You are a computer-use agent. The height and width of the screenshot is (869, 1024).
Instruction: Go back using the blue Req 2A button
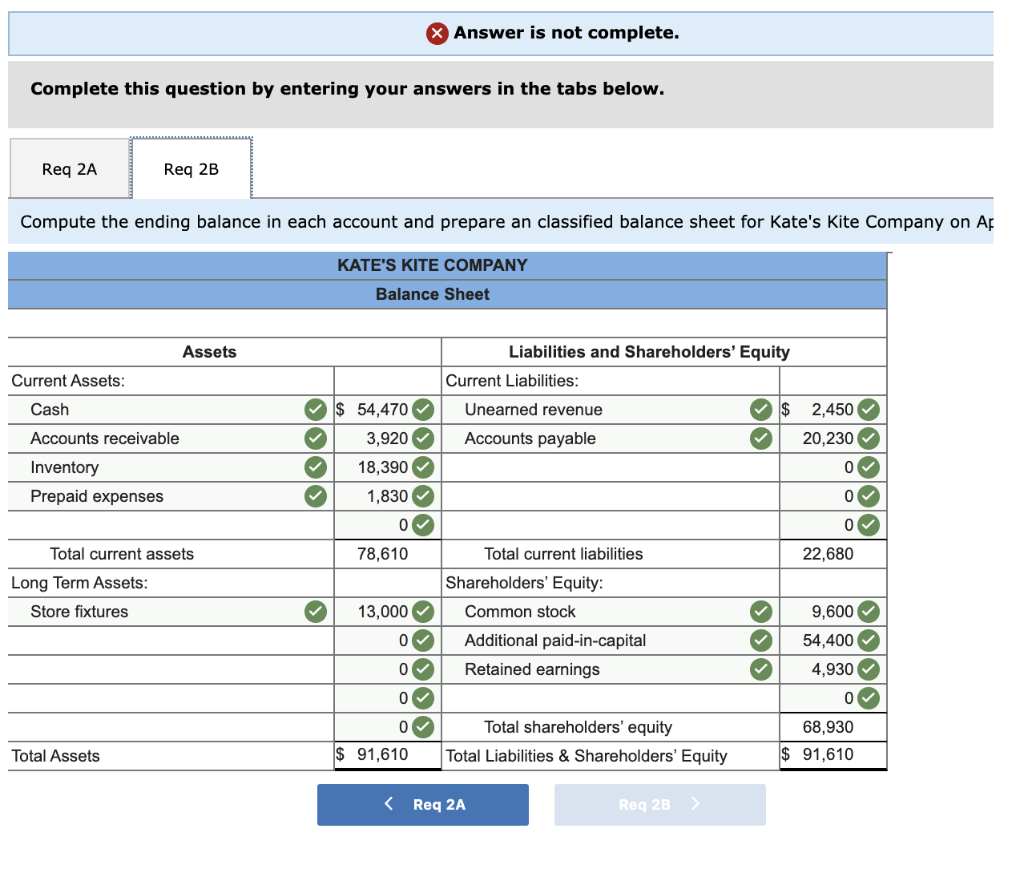pos(423,805)
